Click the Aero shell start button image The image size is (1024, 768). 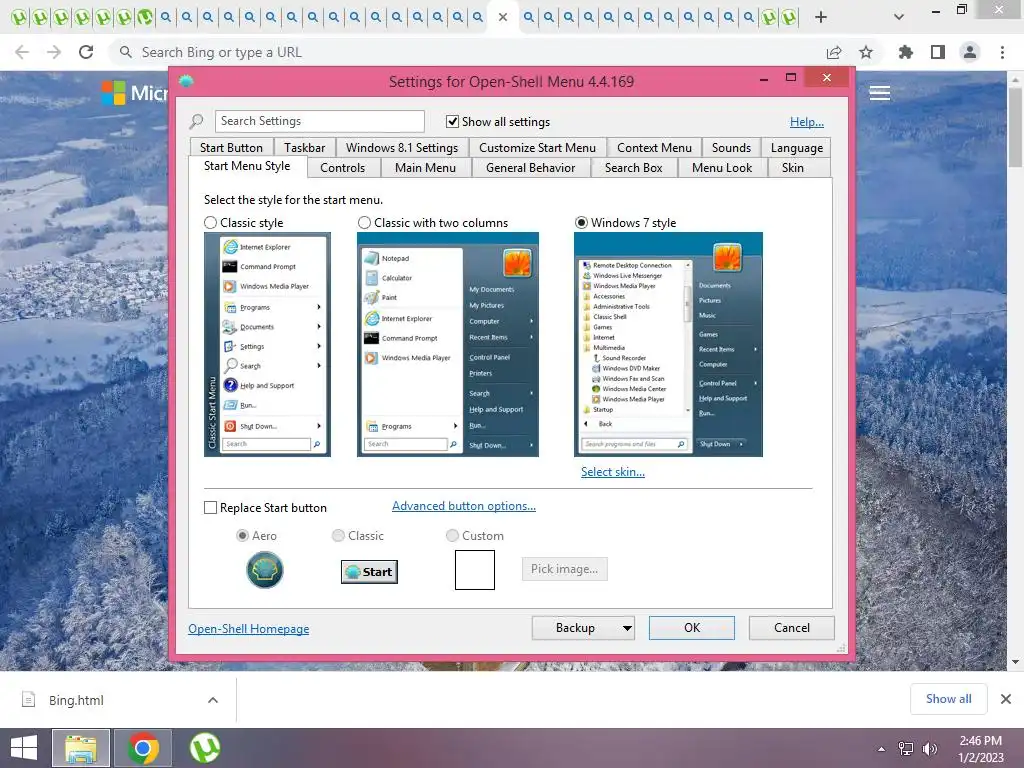point(264,569)
